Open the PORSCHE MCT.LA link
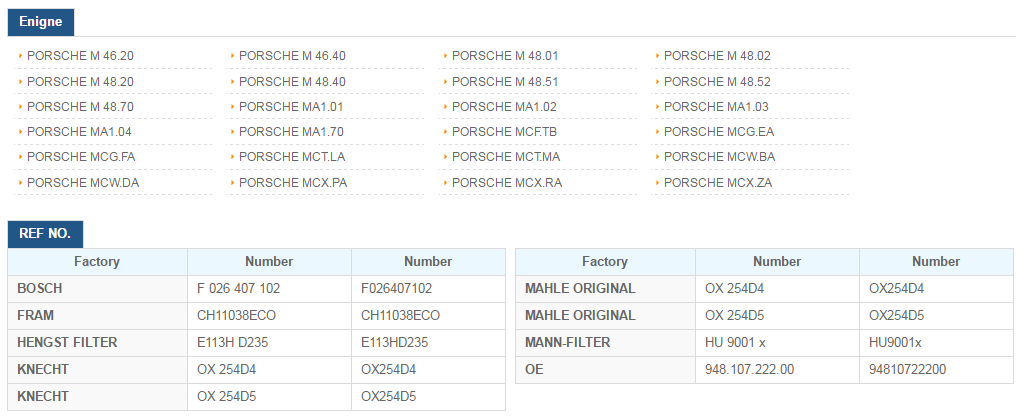This screenshot has width=1024, height=420. pyautogui.click(x=292, y=157)
